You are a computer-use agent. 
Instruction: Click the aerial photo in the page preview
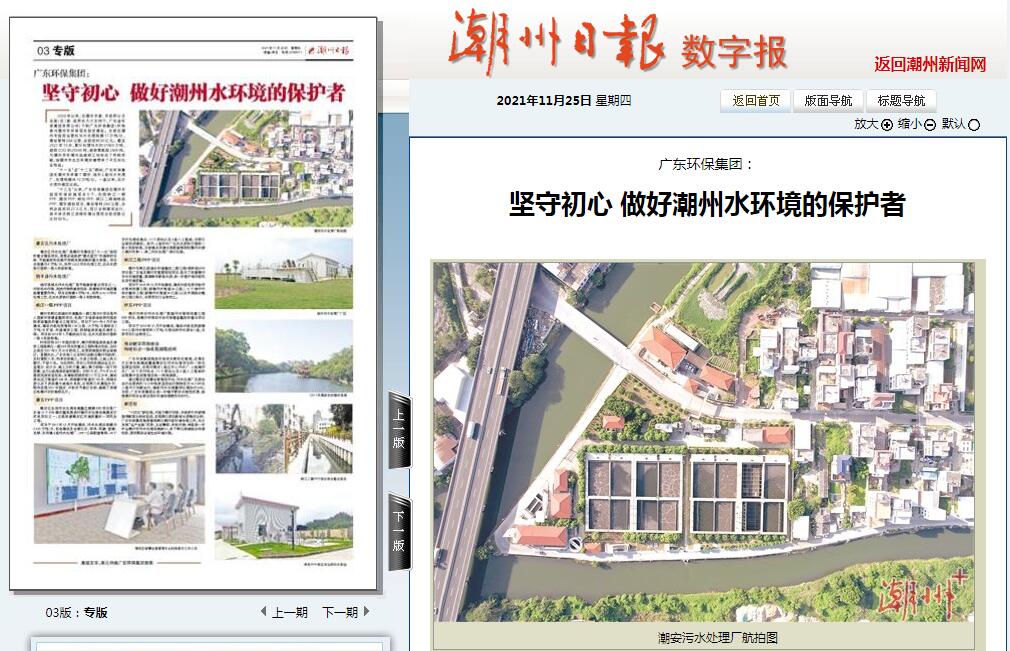coord(245,167)
